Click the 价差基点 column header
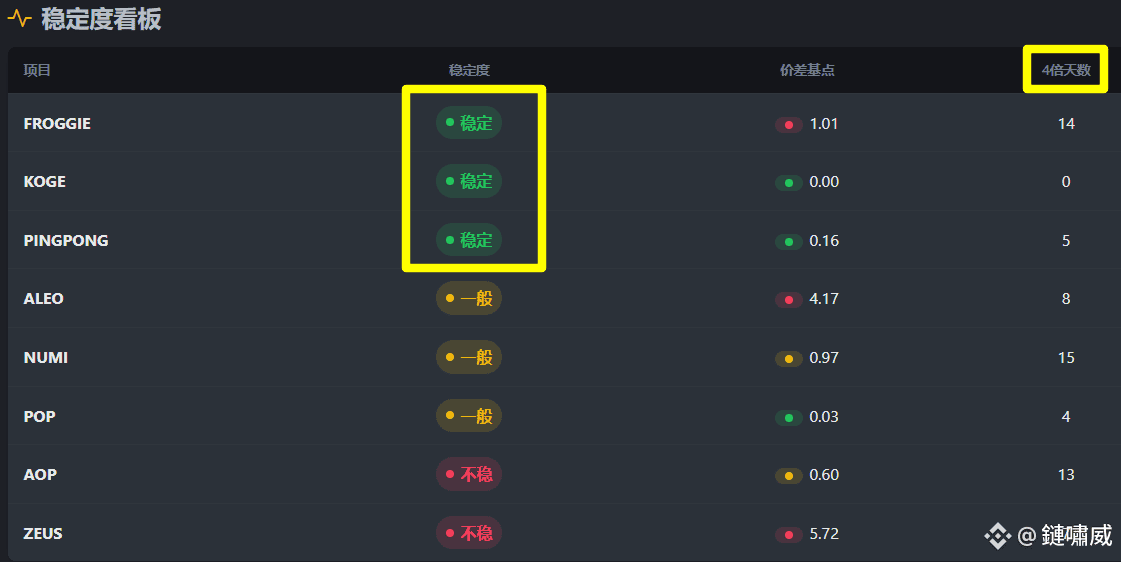 pyautogui.click(x=807, y=70)
